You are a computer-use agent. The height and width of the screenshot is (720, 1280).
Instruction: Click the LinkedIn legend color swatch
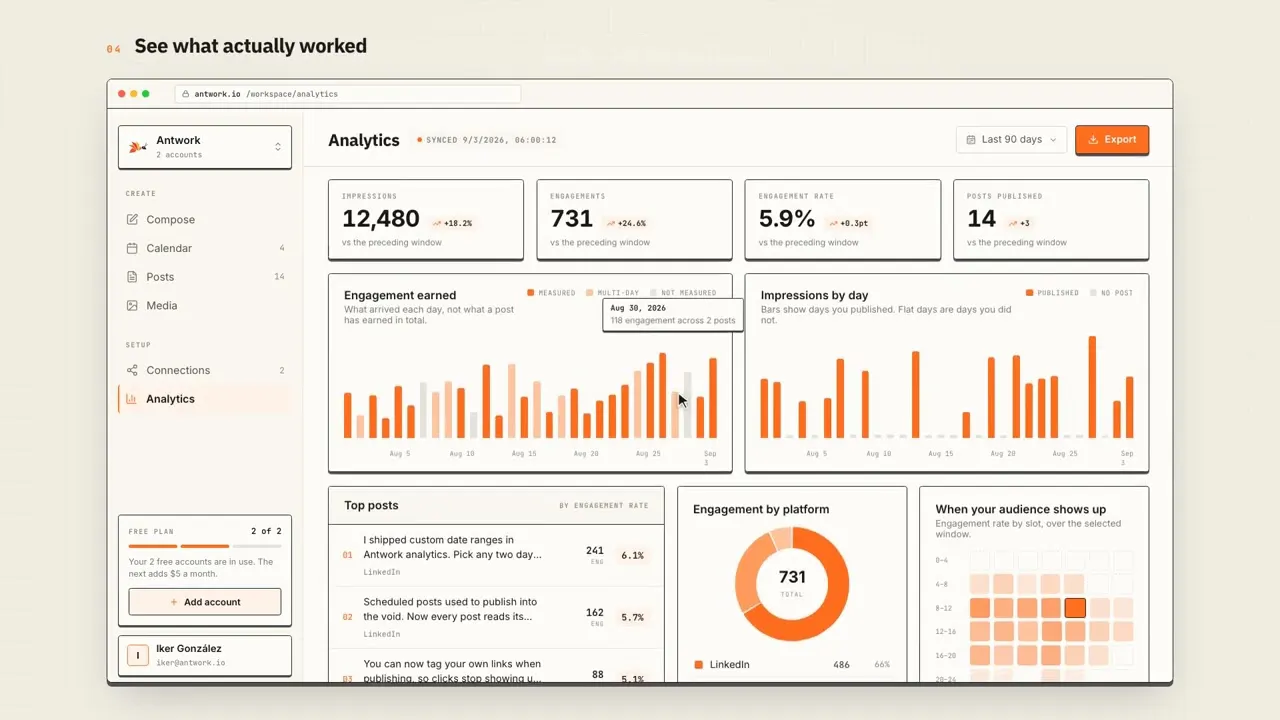click(x=698, y=665)
